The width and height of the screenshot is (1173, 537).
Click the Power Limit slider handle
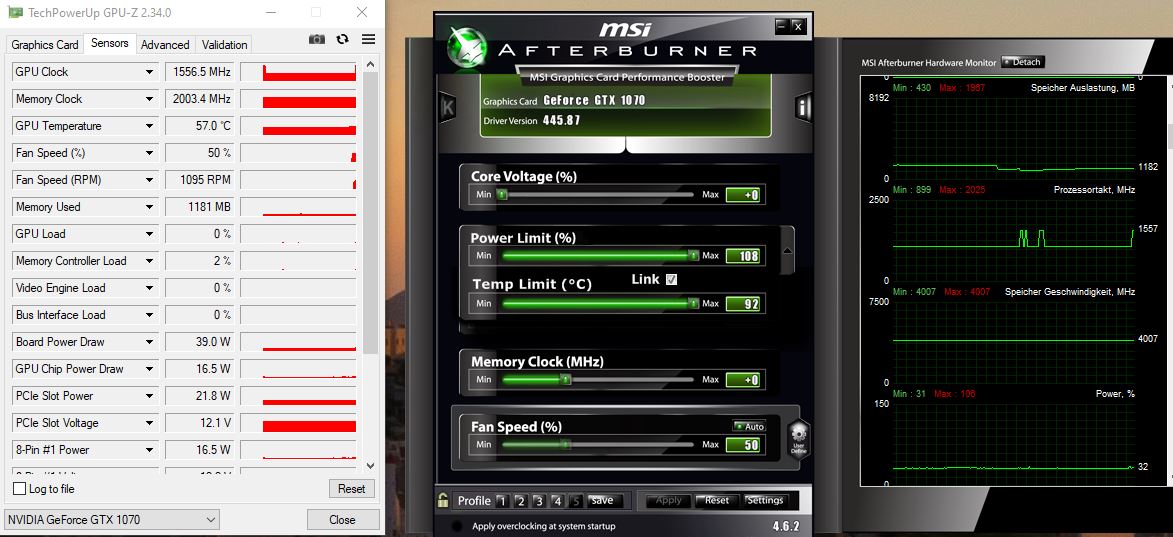[693, 255]
